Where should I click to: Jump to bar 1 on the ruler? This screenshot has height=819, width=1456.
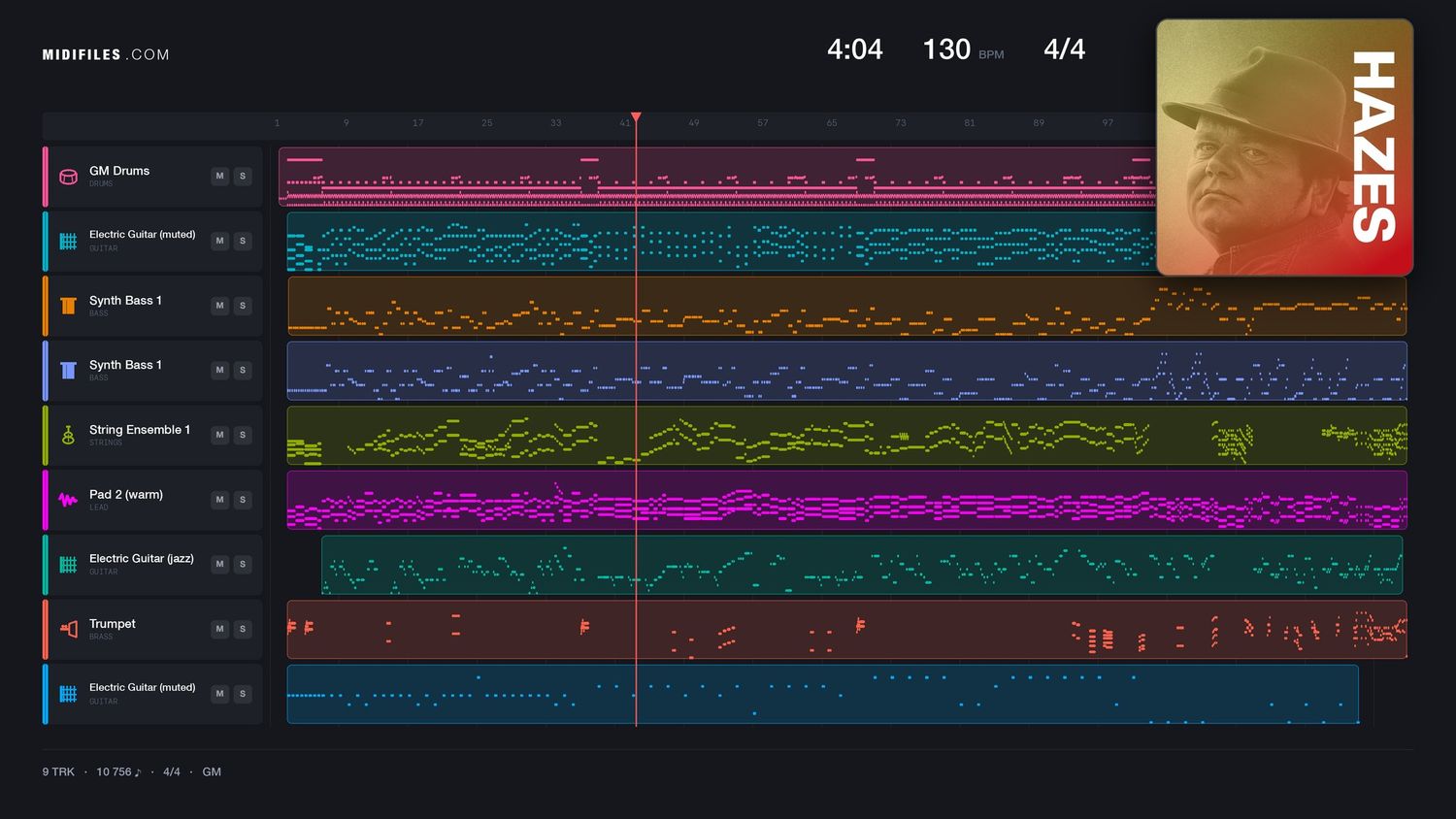coord(277,123)
